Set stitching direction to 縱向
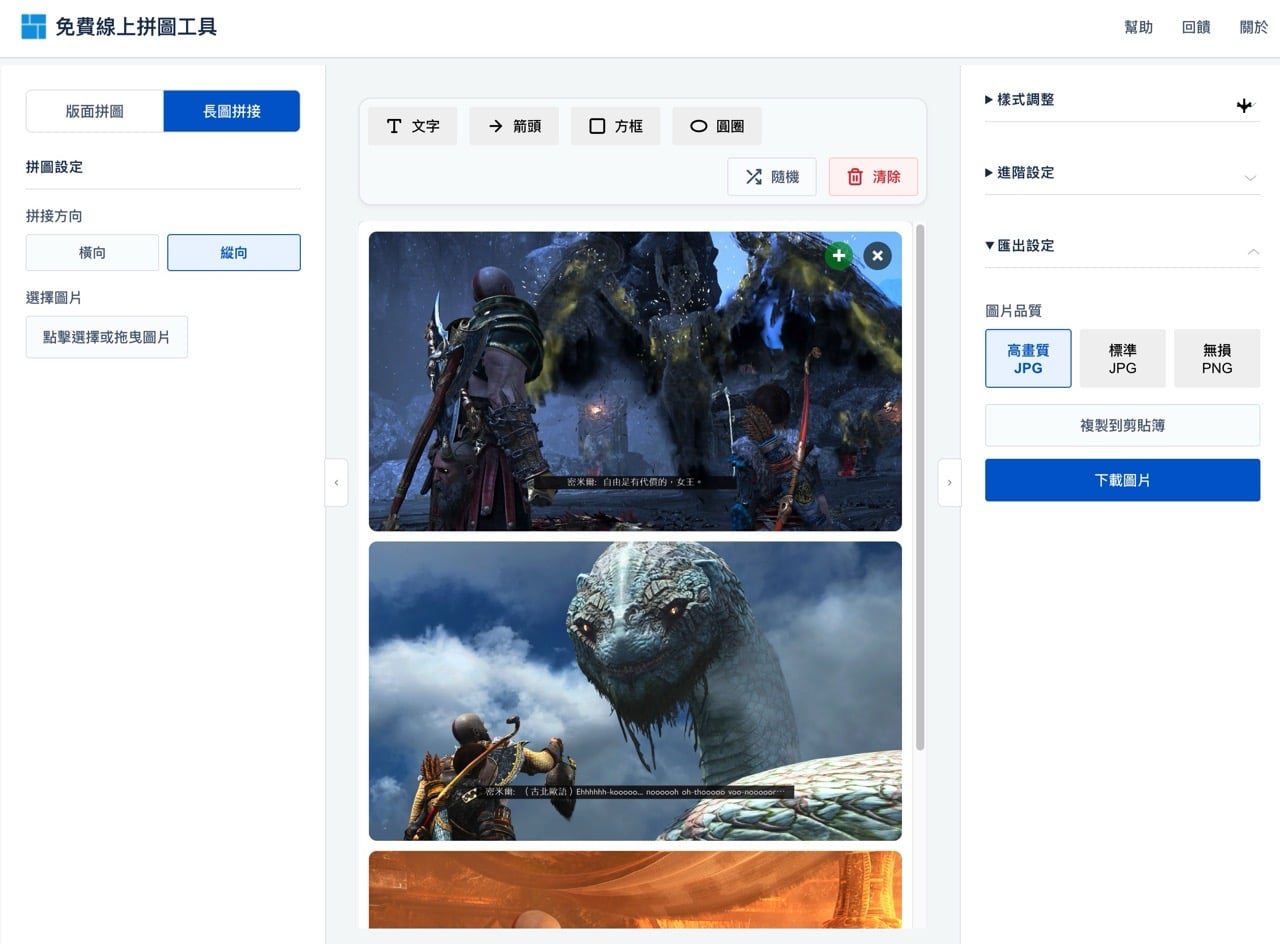 point(234,253)
